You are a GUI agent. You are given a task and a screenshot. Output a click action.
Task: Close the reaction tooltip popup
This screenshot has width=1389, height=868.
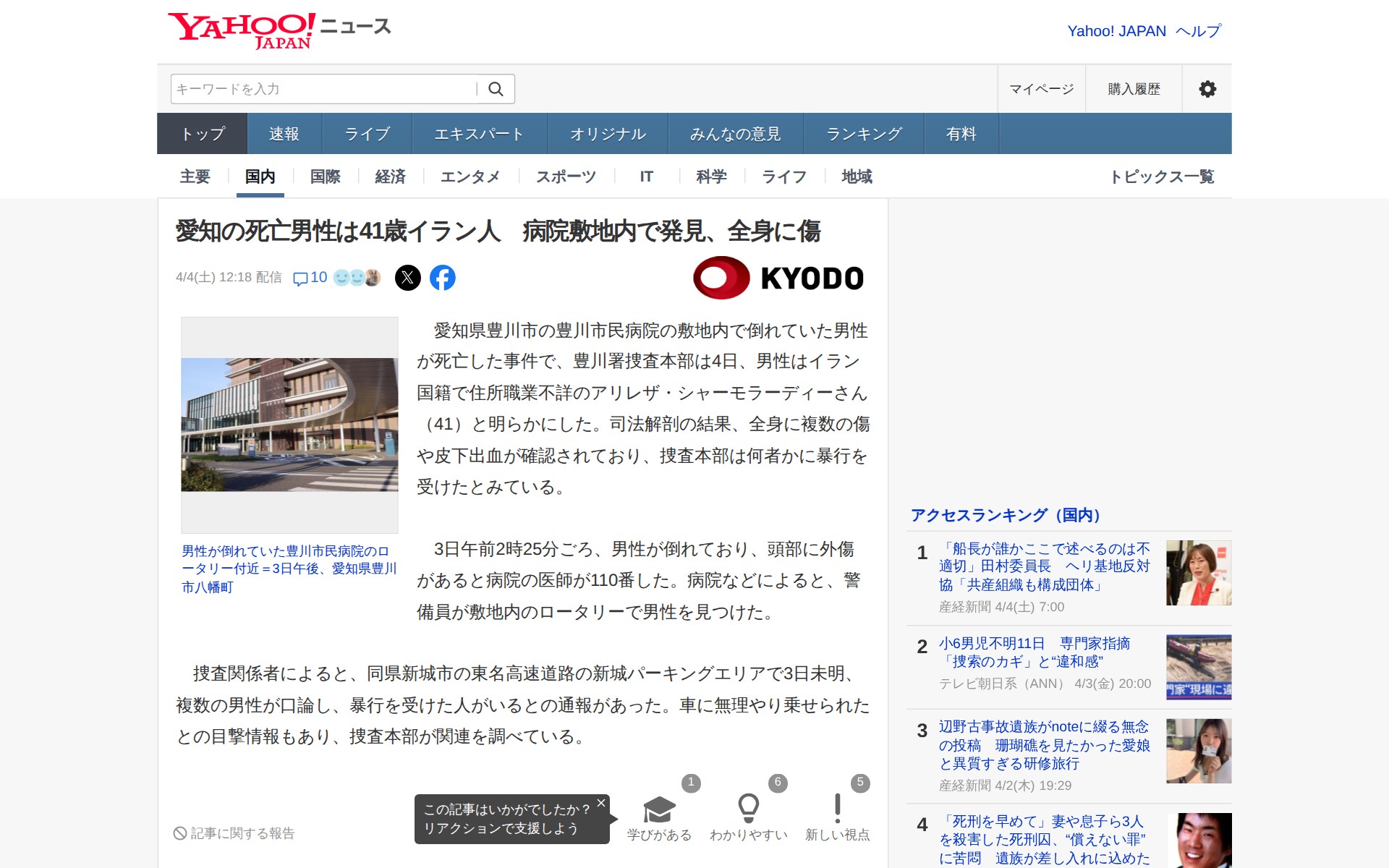600,803
